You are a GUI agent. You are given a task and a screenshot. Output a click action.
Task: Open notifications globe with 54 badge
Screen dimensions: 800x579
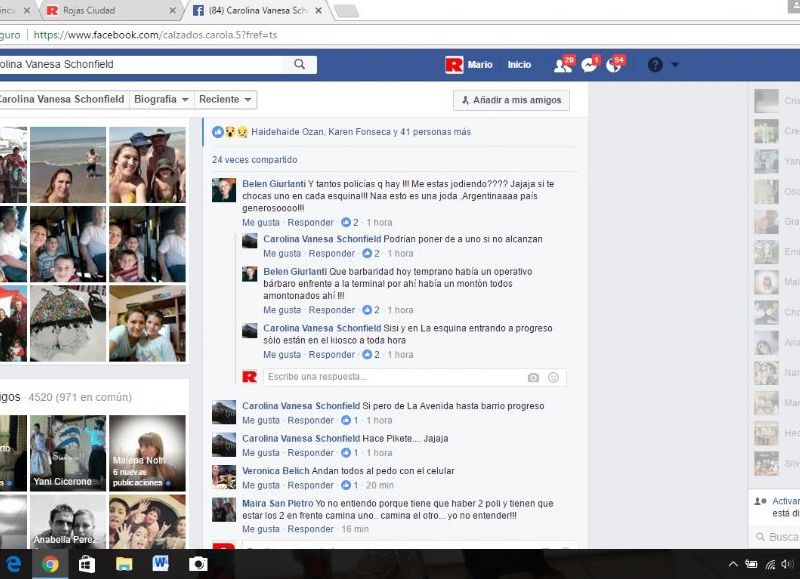[615, 64]
